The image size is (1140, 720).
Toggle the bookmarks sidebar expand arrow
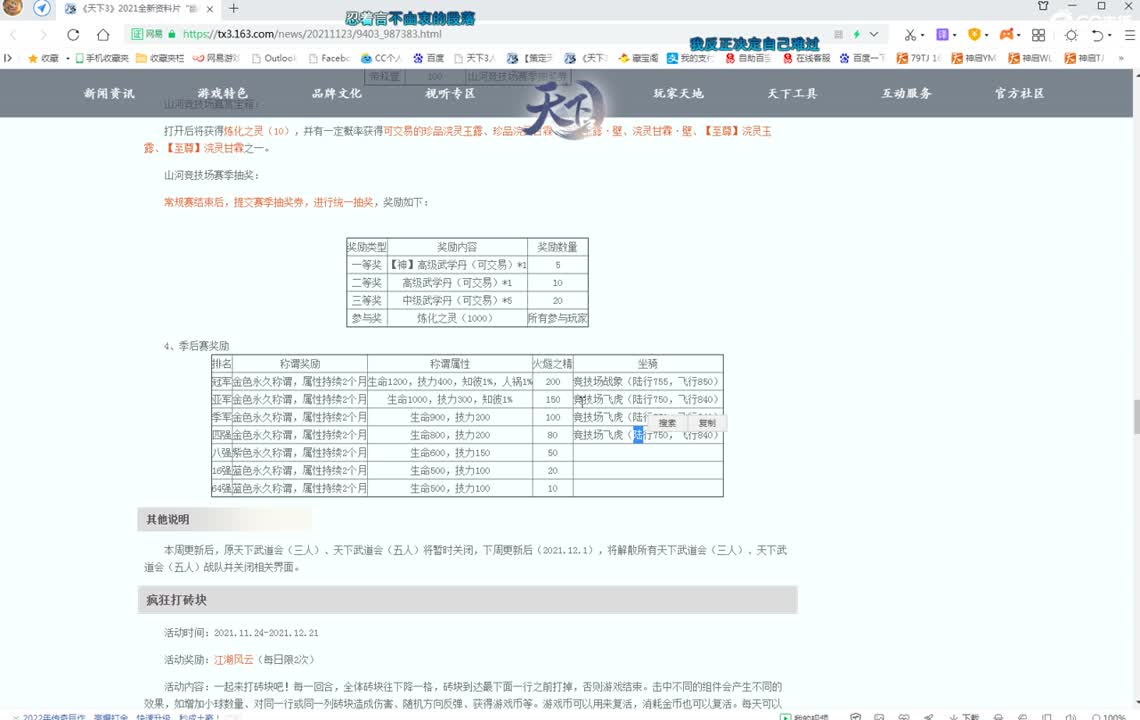tap(8, 57)
